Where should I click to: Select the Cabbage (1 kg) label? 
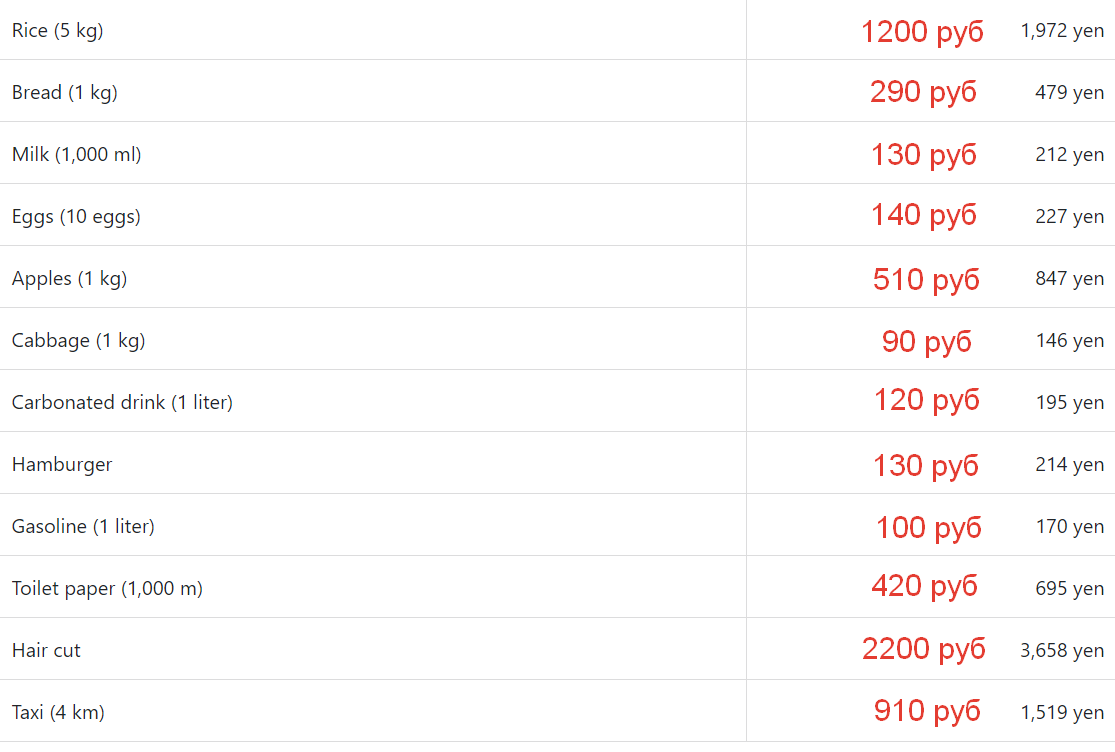(79, 340)
